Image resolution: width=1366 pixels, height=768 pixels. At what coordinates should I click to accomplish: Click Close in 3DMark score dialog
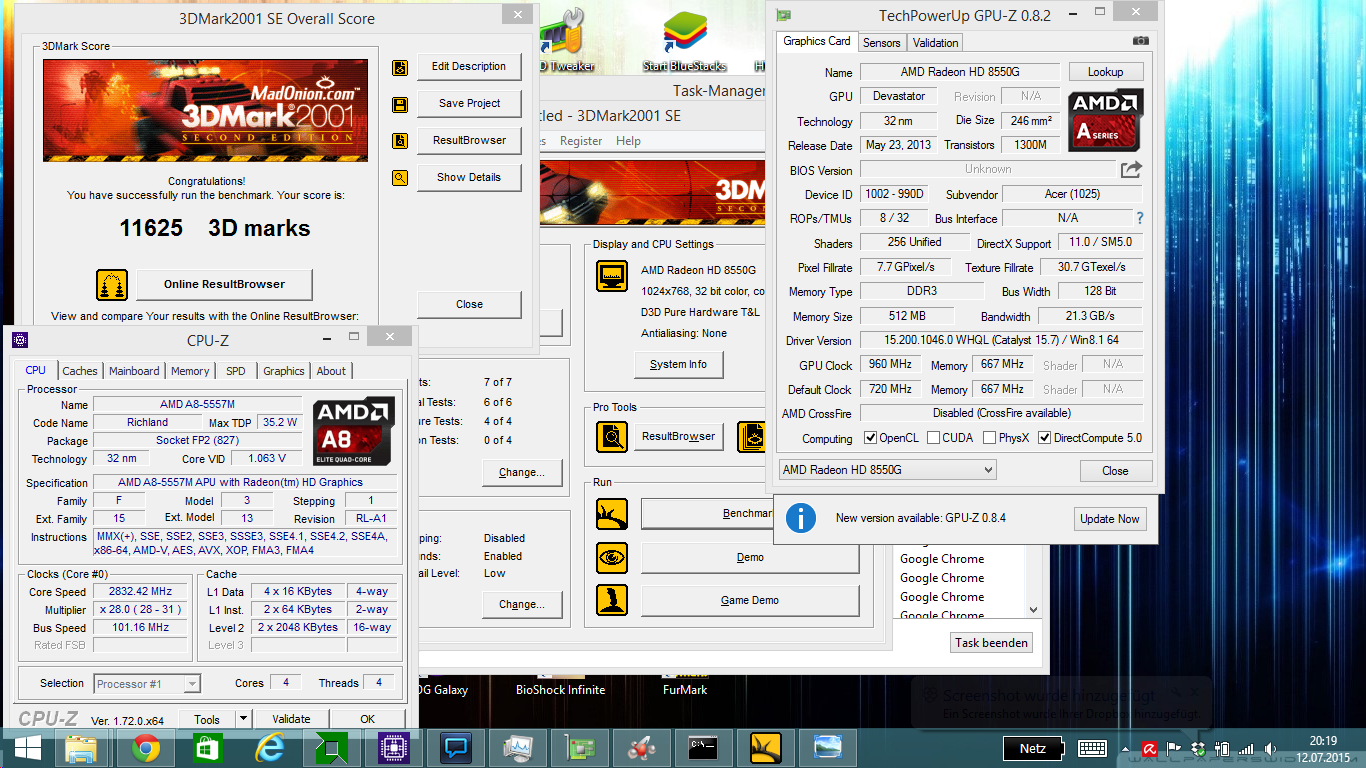tap(469, 304)
